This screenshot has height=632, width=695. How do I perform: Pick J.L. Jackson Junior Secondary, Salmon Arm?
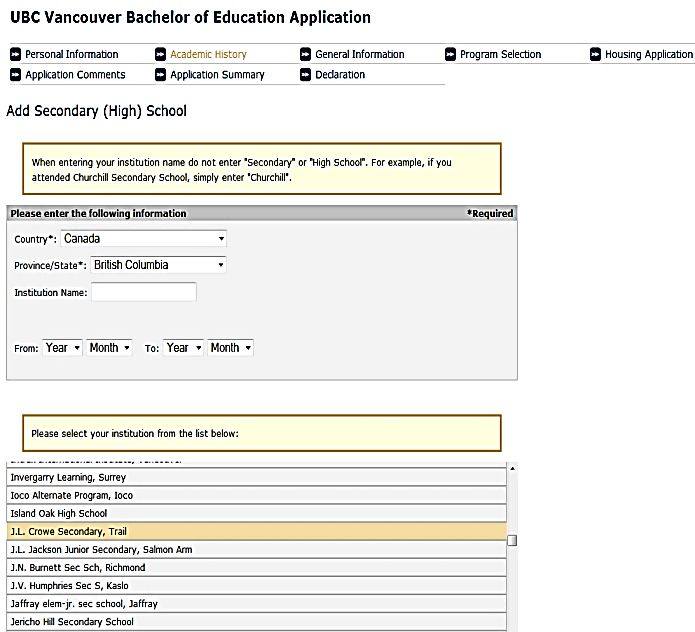click(257, 550)
